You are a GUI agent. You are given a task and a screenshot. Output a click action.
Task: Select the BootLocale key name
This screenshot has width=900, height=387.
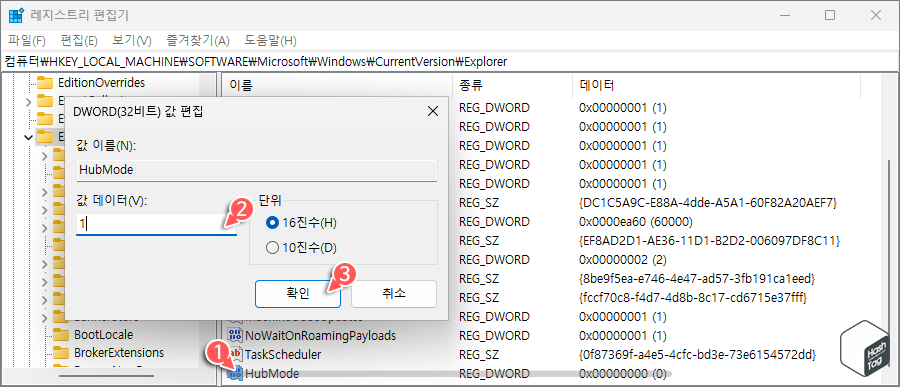coord(104,334)
